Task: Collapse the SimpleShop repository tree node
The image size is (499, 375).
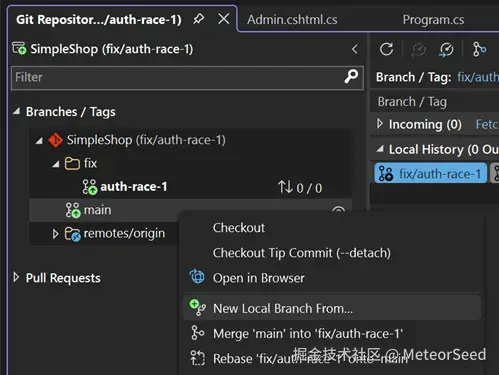Action: click(39, 140)
